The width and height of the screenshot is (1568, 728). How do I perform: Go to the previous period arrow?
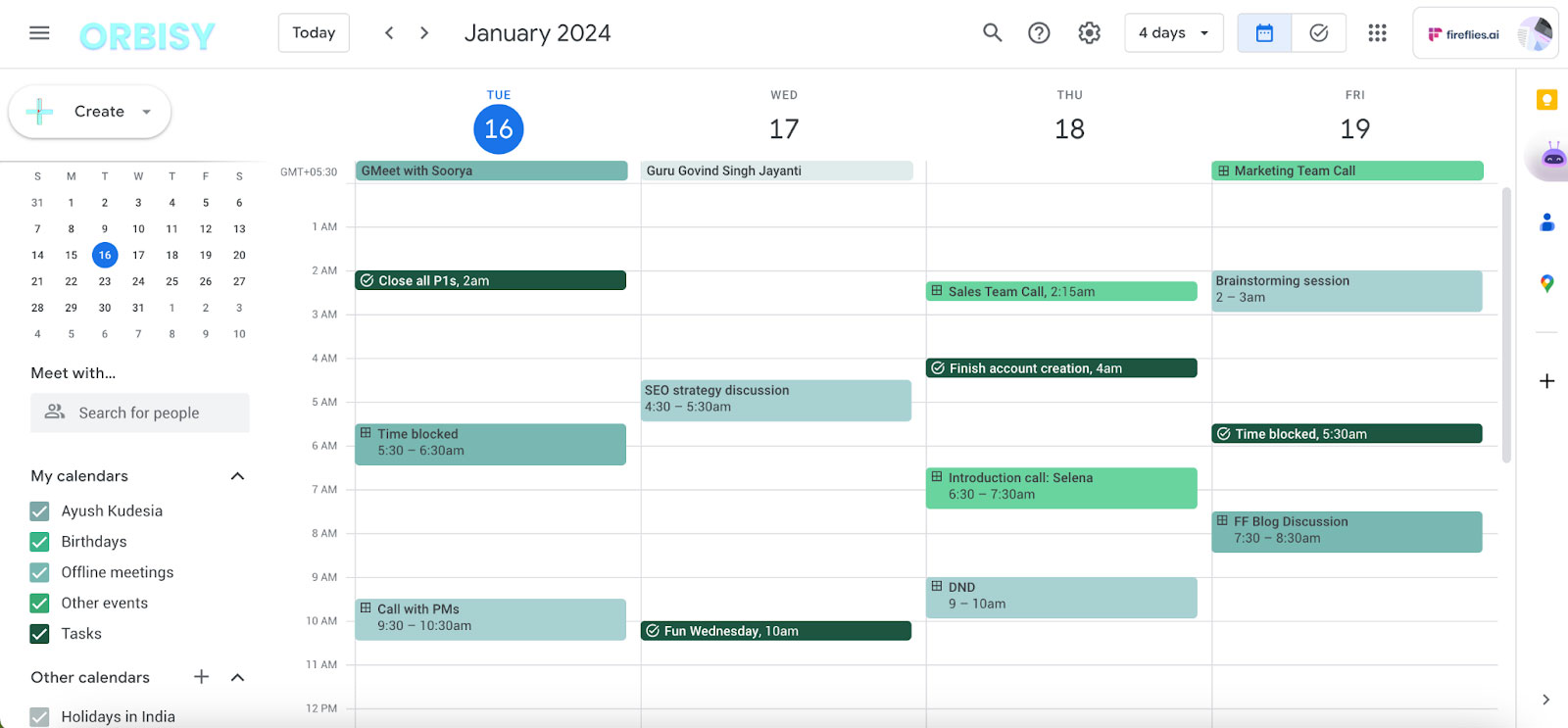[389, 33]
